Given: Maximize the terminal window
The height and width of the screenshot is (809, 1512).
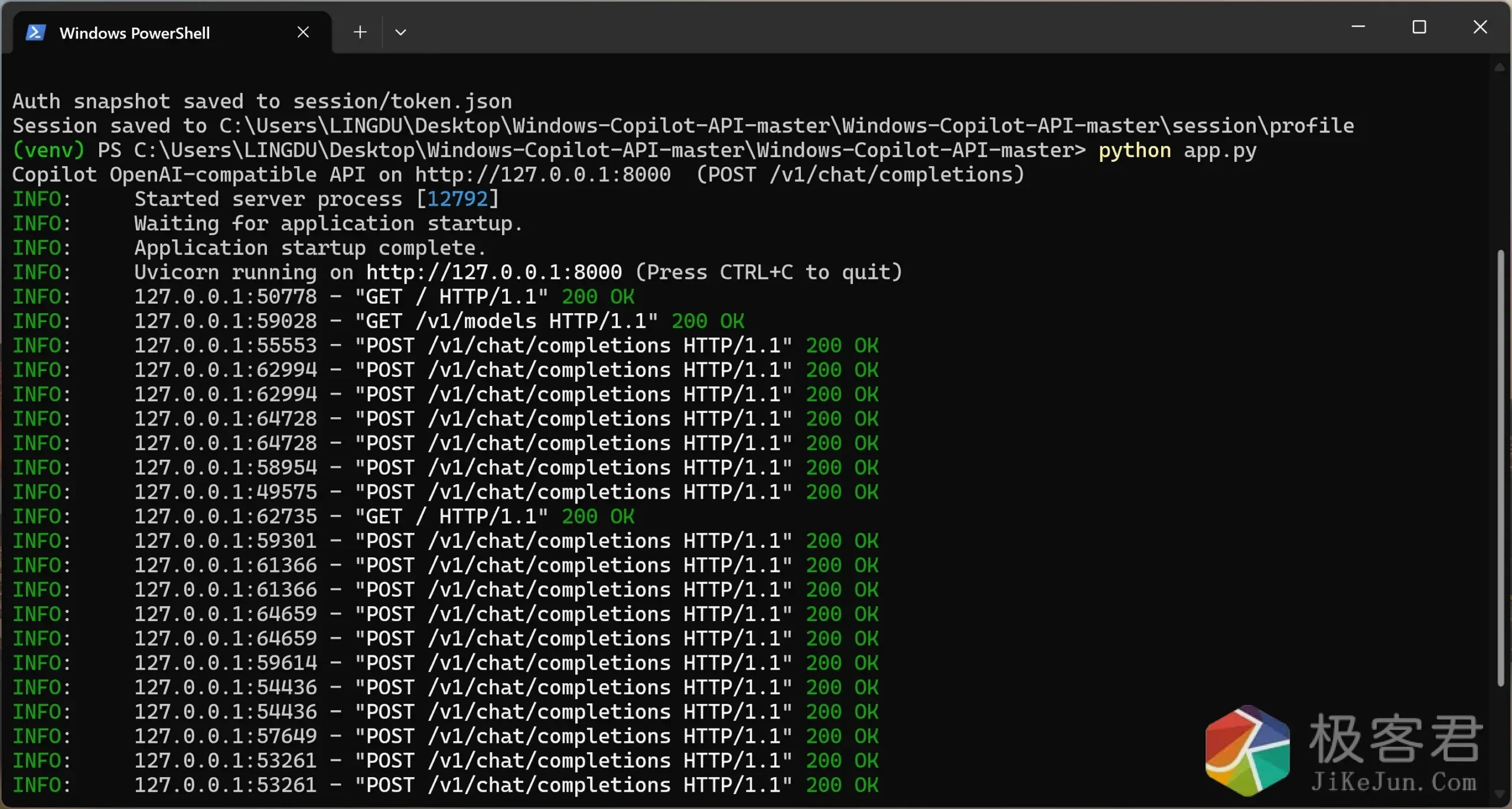Looking at the screenshot, I should click(1419, 27).
